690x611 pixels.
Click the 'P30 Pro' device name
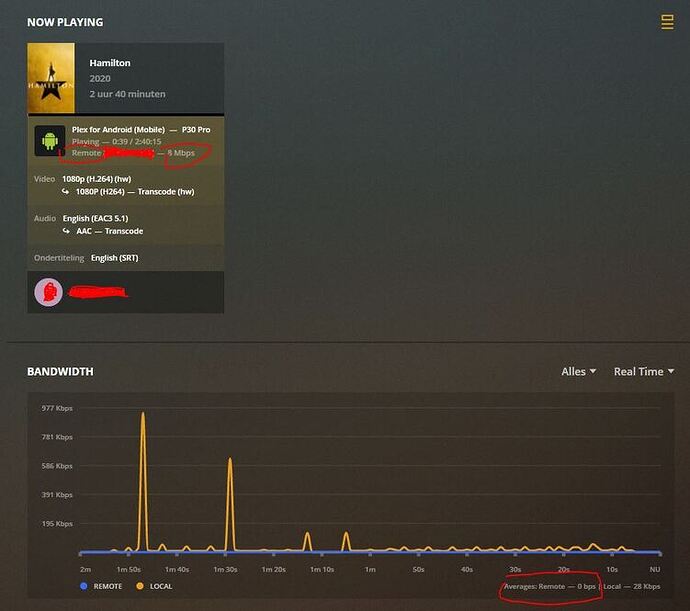click(196, 130)
